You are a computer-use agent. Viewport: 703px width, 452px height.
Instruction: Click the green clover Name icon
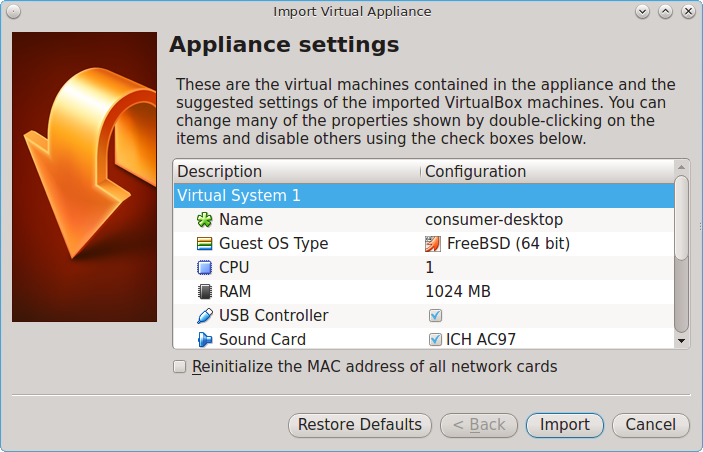click(204, 220)
